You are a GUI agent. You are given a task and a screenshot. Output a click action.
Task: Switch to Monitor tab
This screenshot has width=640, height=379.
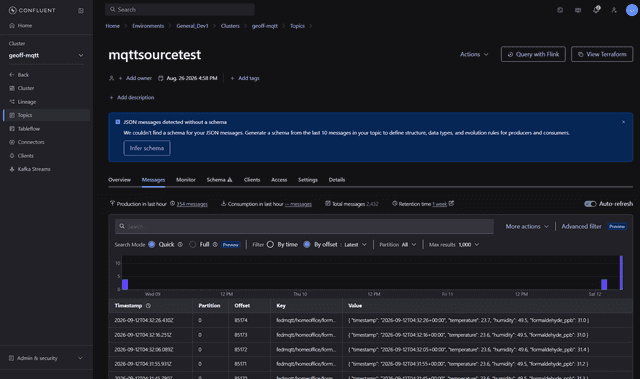click(x=186, y=180)
